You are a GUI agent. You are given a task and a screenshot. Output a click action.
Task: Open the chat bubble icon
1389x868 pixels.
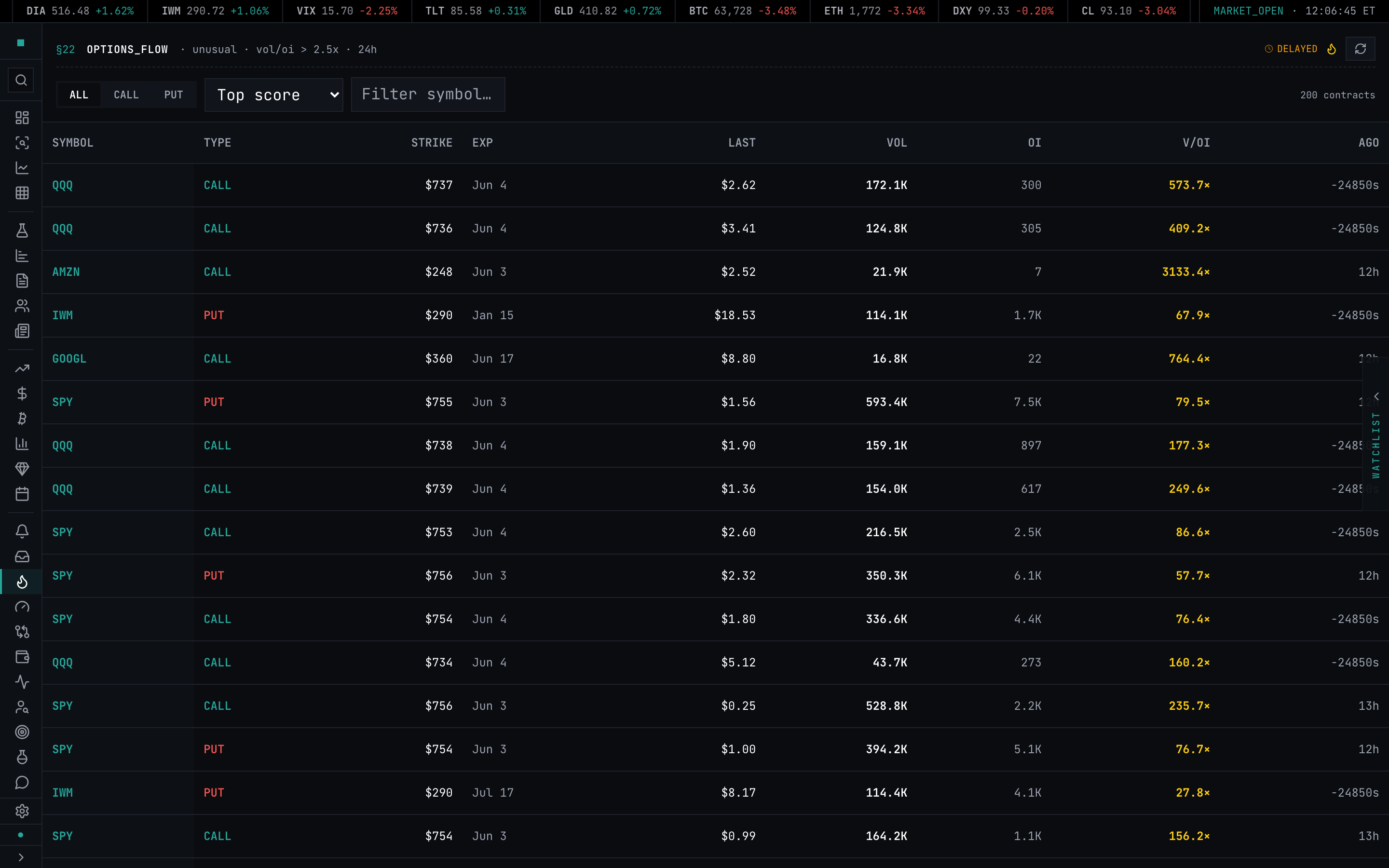pyautogui.click(x=22, y=783)
